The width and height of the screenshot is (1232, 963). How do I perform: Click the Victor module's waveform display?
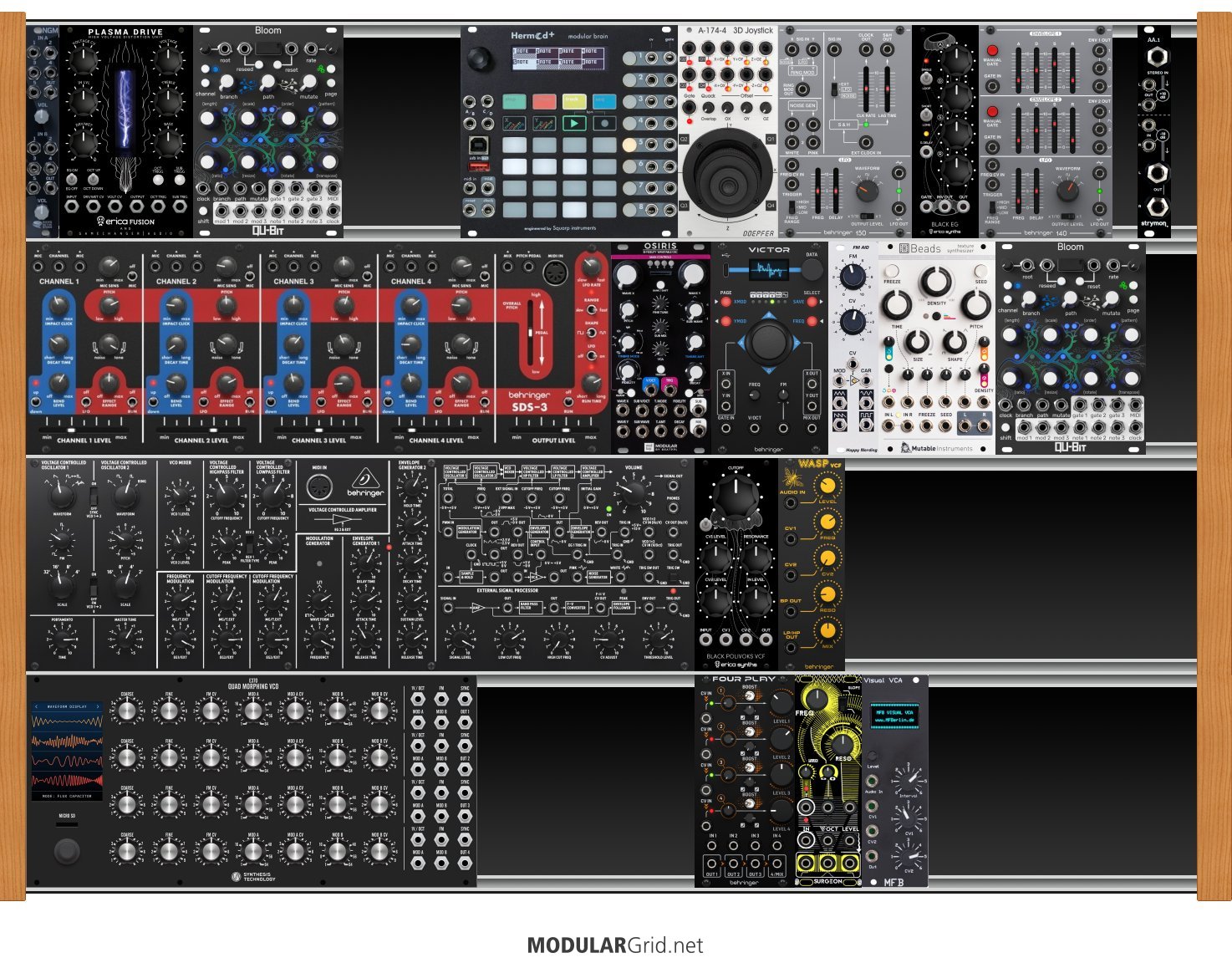pyautogui.click(x=768, y=270)
